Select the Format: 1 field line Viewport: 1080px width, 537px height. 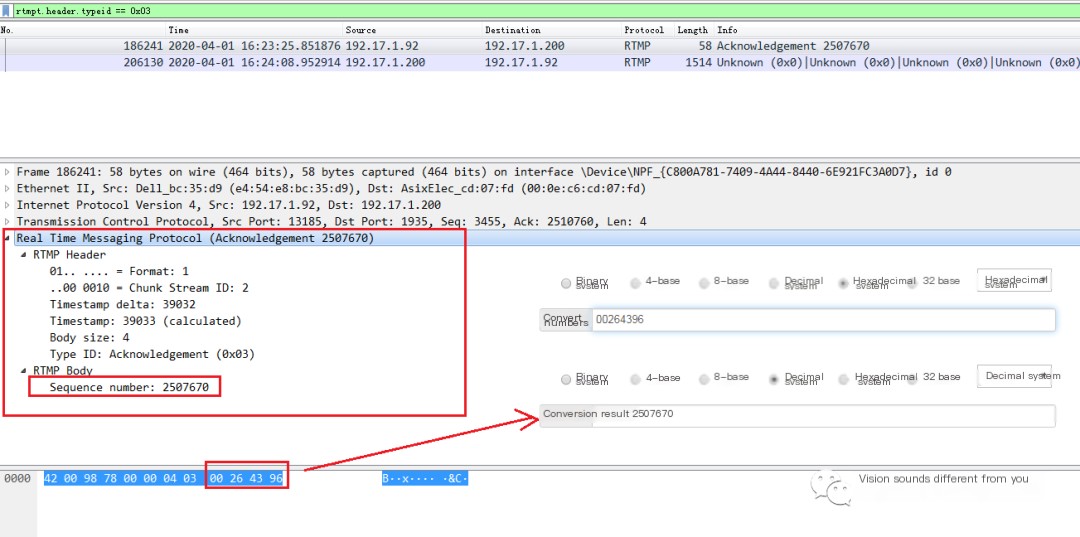[x=119, y=271]
